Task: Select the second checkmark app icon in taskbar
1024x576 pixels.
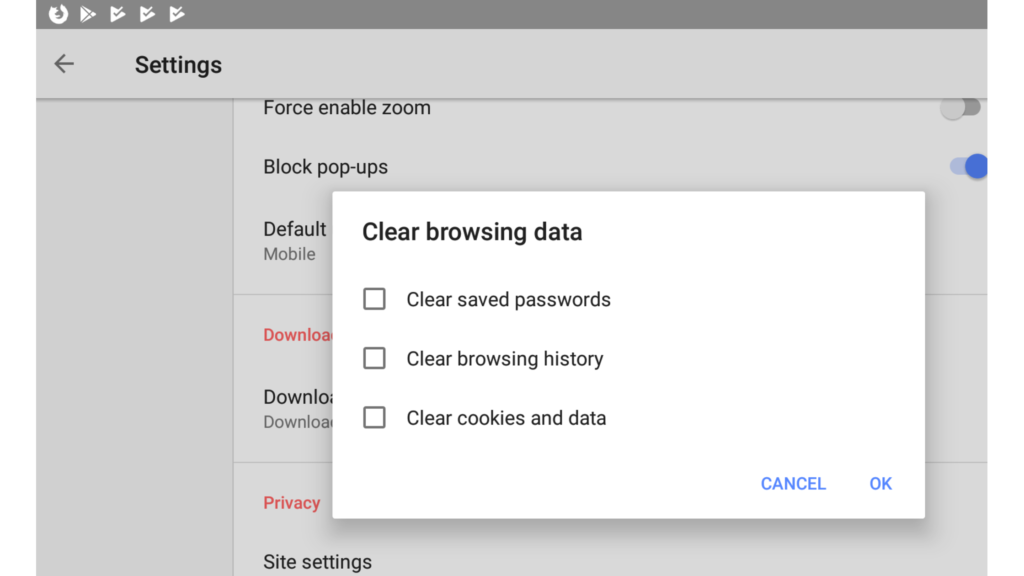Action: point(146,14)
